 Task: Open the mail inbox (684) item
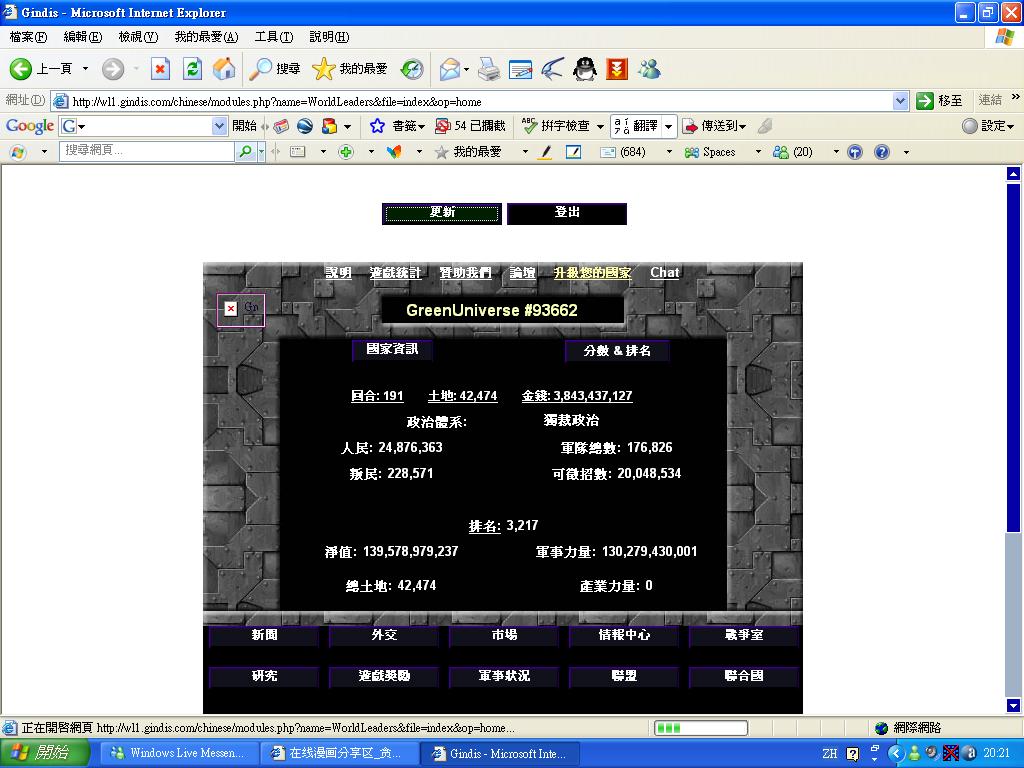(x=623, y=152)
